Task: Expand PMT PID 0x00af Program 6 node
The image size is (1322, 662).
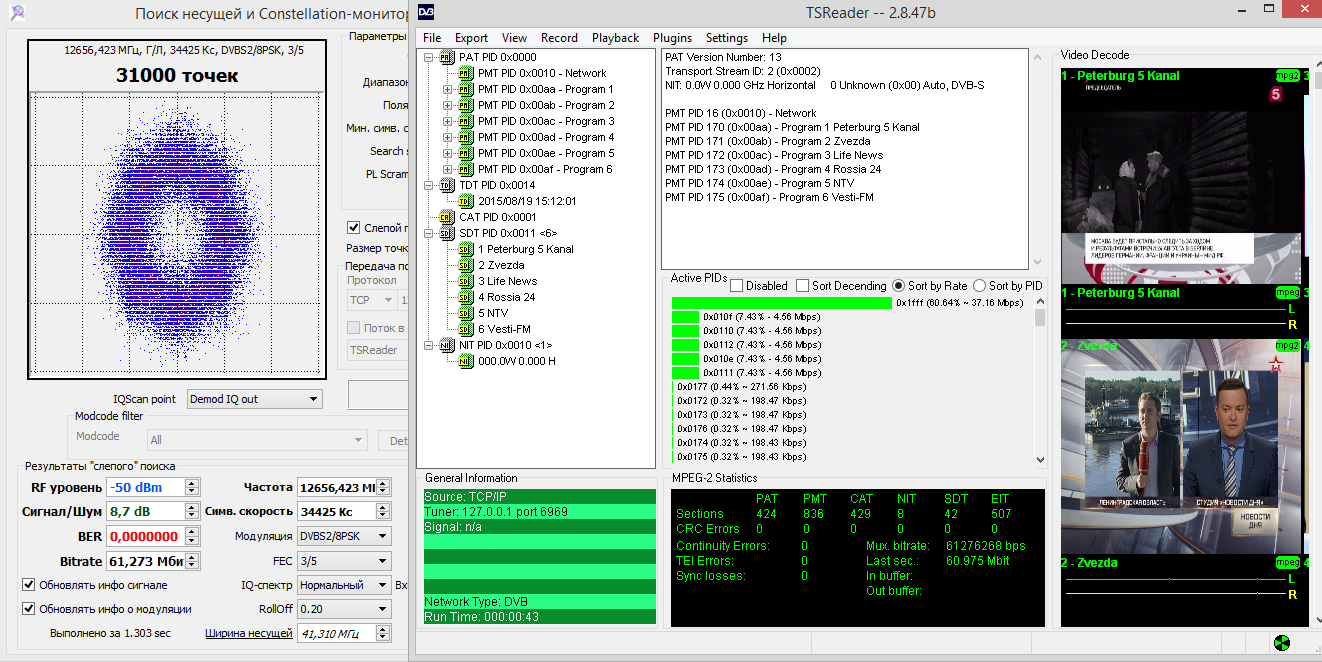Action: [x=447, y=169]
